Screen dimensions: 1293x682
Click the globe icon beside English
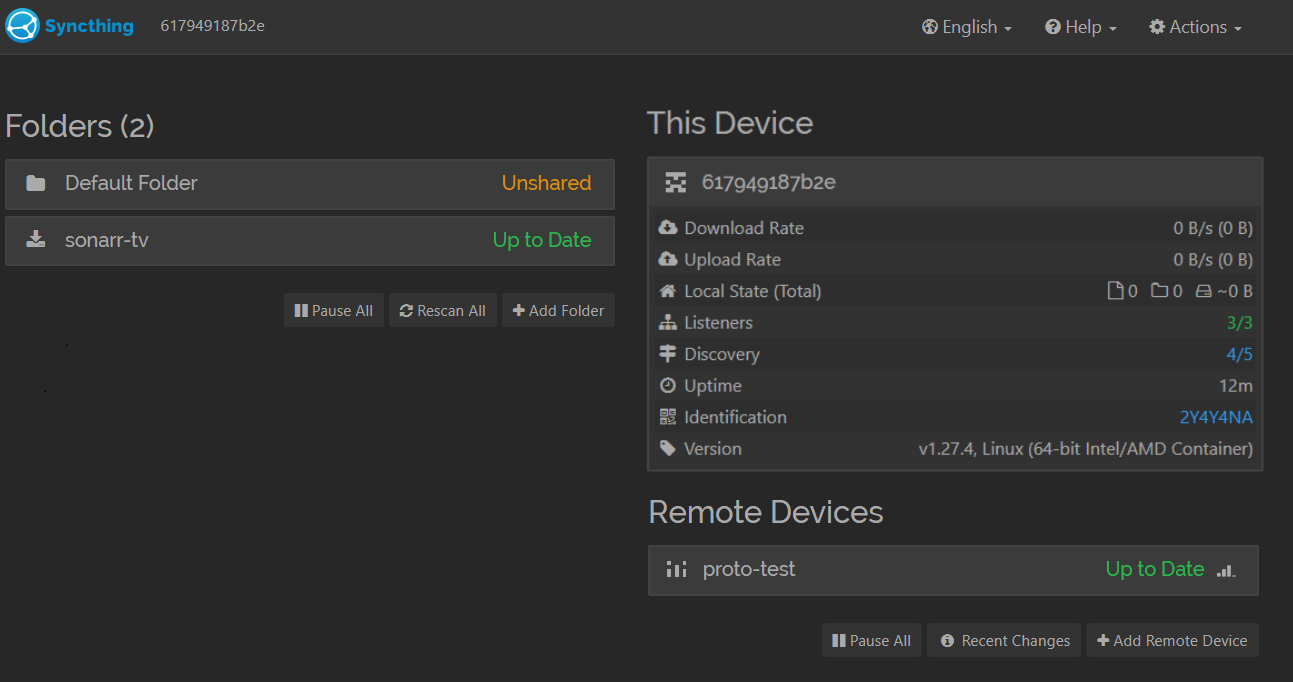click(x=930, y=27)
